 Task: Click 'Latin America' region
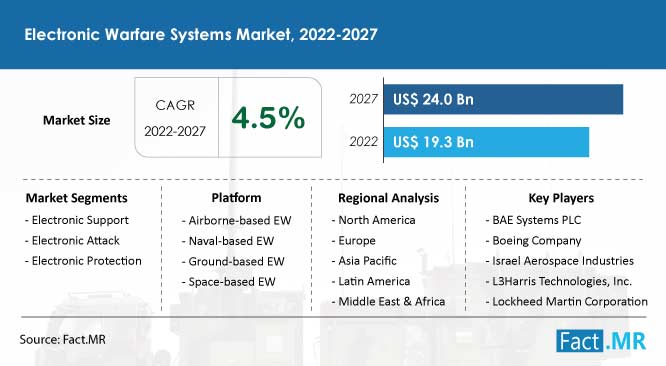pyautogui.click(x=374, y=281)
